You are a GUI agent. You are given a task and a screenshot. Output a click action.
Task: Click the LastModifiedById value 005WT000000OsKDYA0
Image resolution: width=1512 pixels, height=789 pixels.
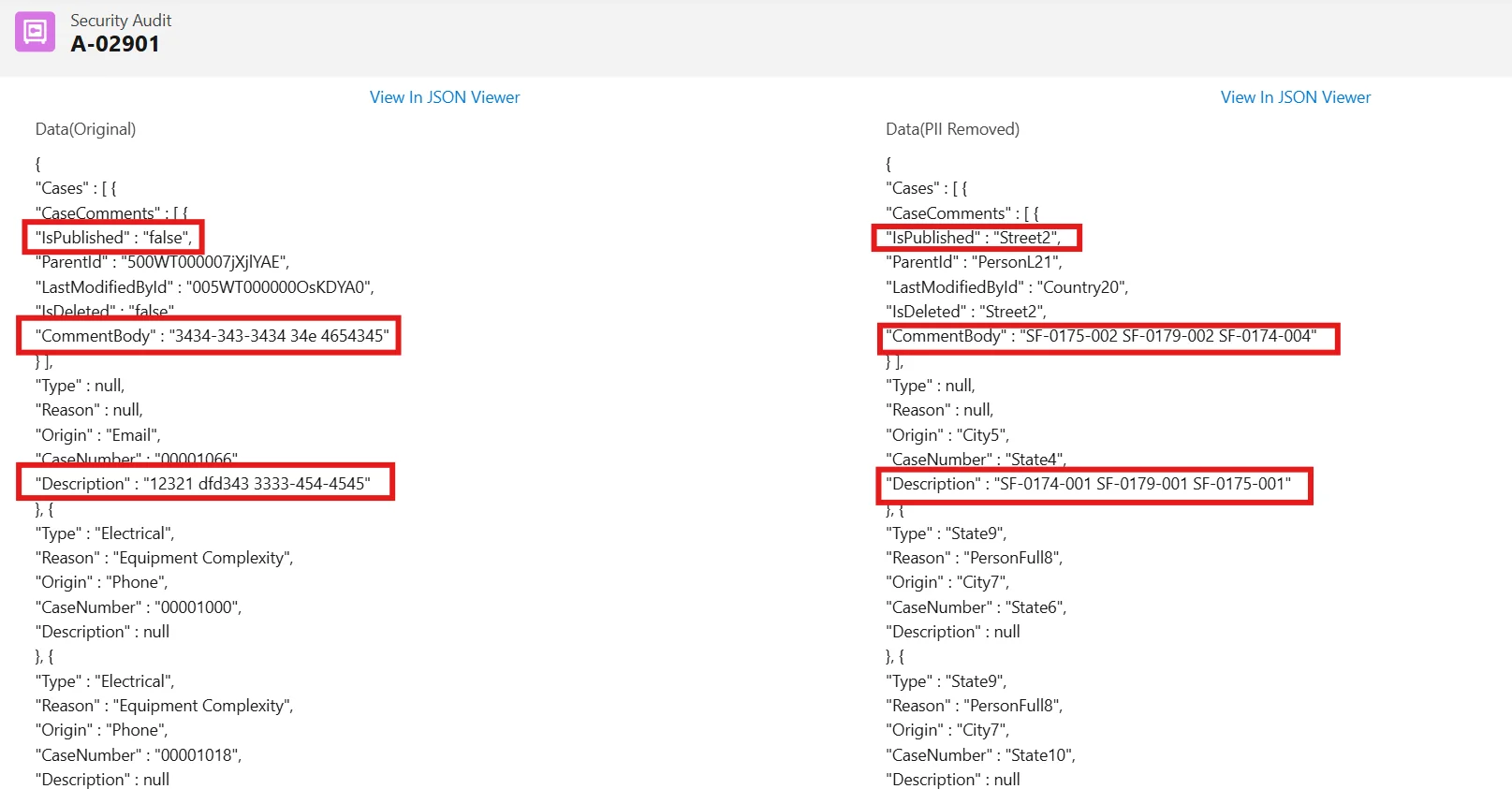279,287
